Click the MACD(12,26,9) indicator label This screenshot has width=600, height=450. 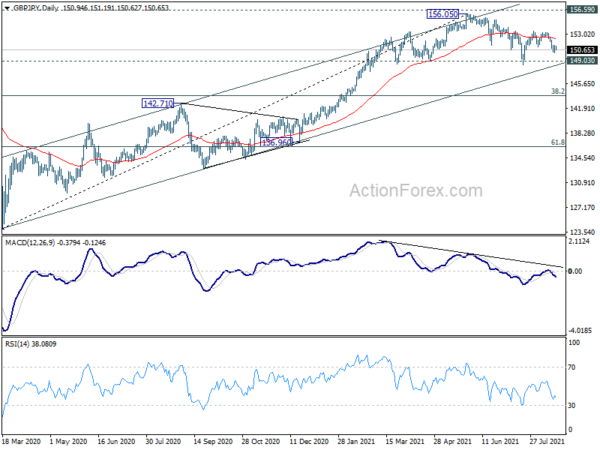click(30, 243)
